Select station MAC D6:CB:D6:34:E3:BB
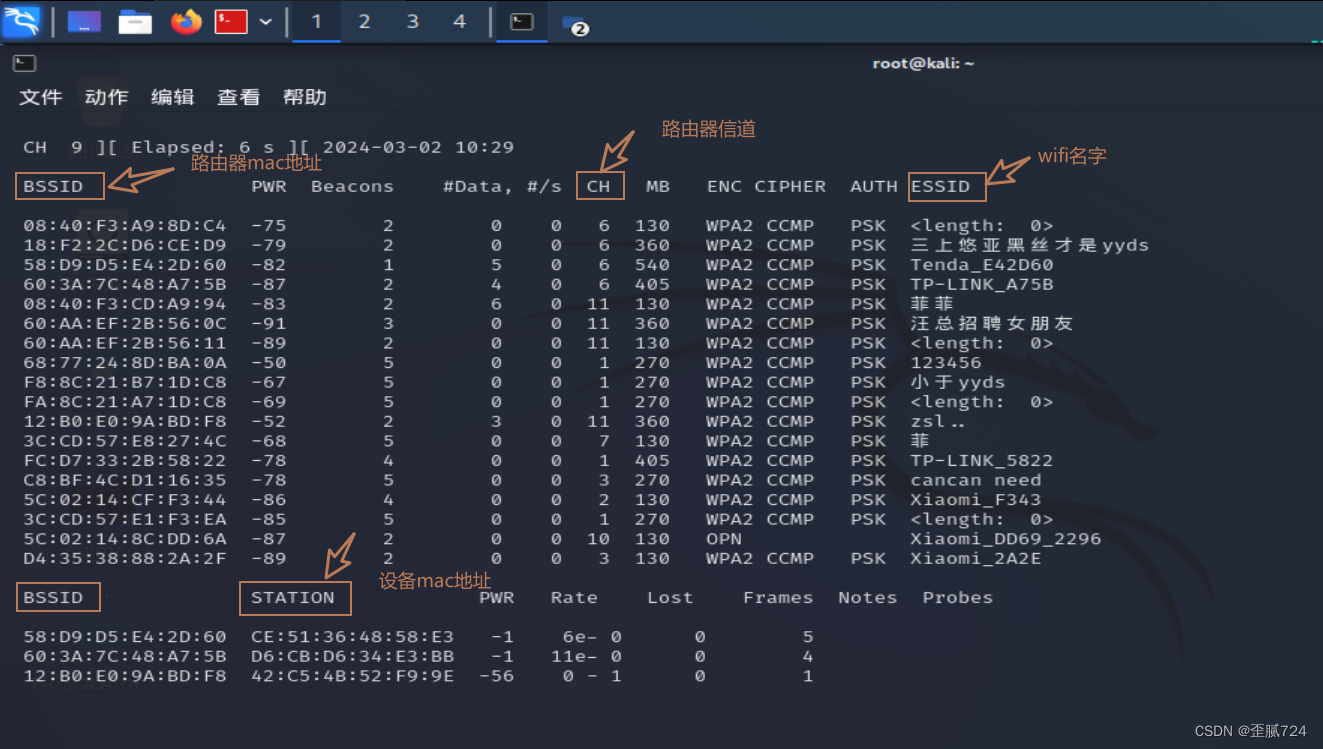The height and width of the screenshot is (749, 1323). point(353,656)
